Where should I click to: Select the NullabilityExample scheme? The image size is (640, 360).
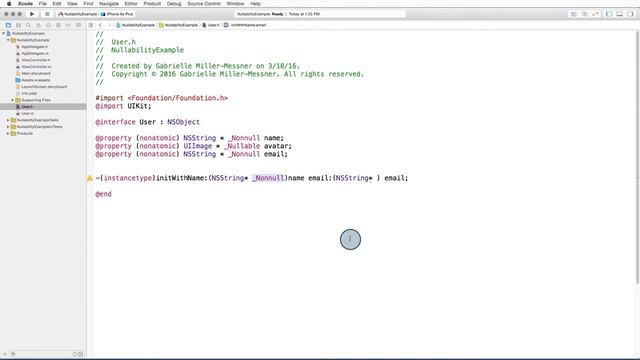pyautogui.click(x=78, y=14)
